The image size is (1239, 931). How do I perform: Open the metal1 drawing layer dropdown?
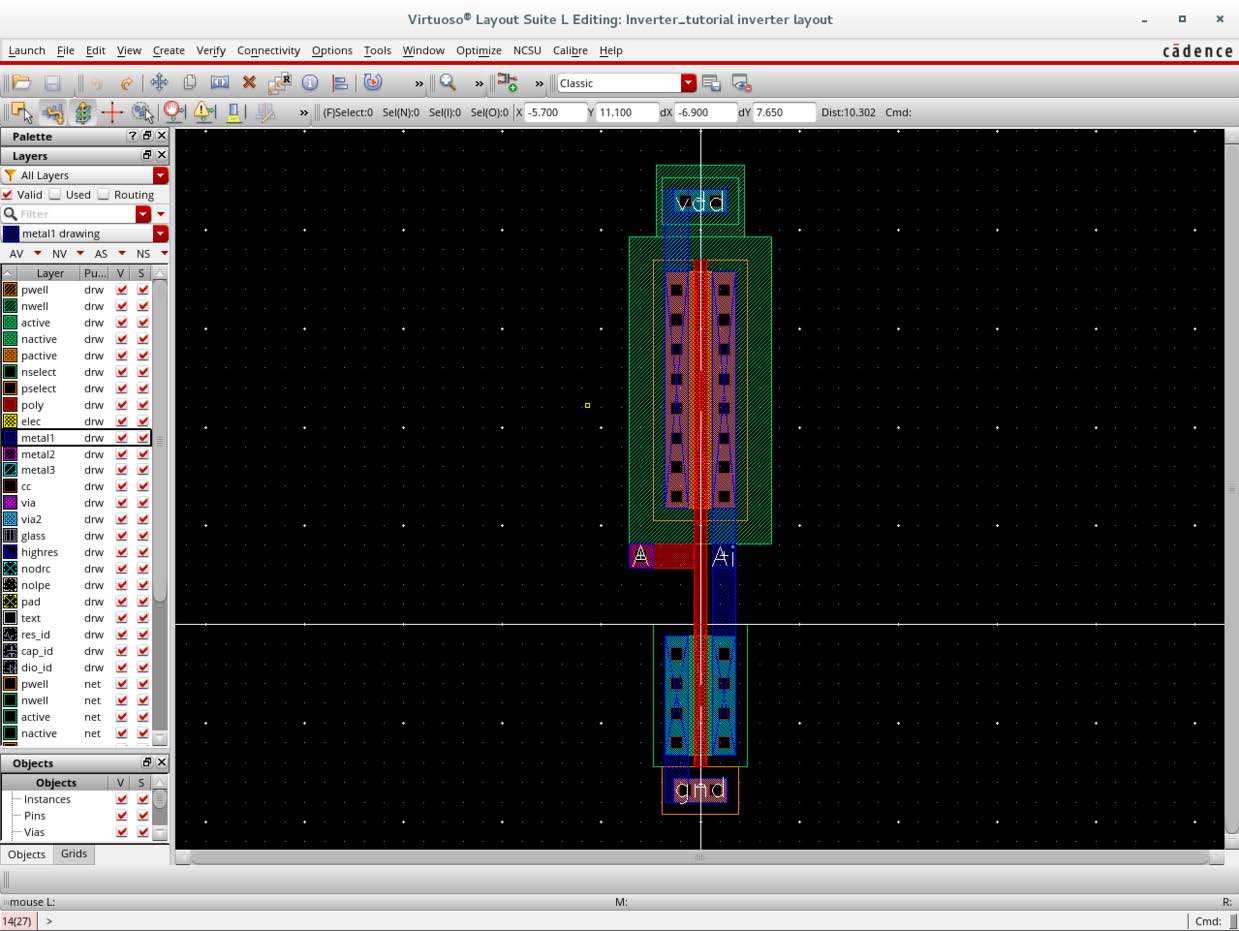(160, 234)
